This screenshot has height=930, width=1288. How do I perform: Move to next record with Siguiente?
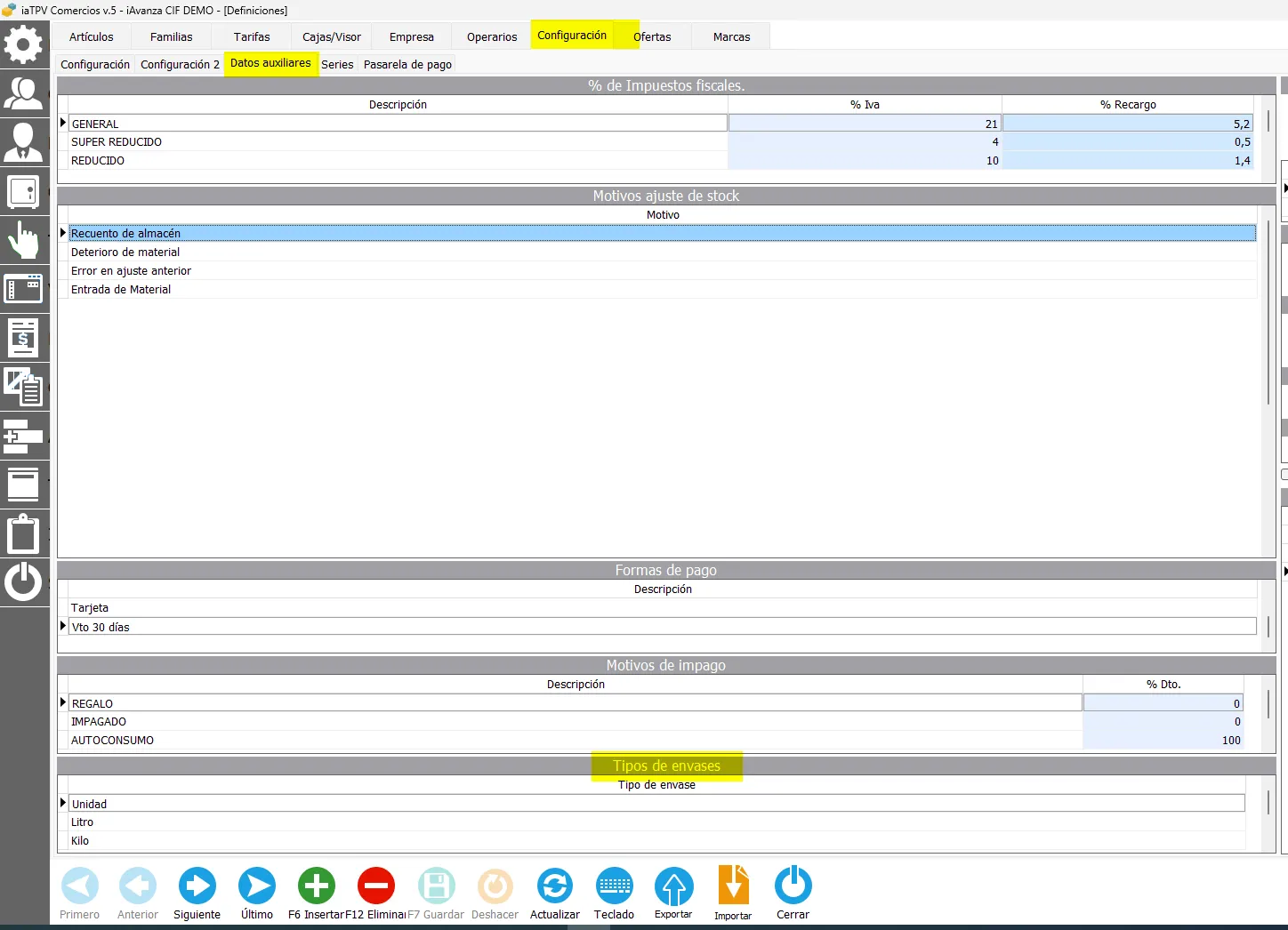tap(197, 894)
